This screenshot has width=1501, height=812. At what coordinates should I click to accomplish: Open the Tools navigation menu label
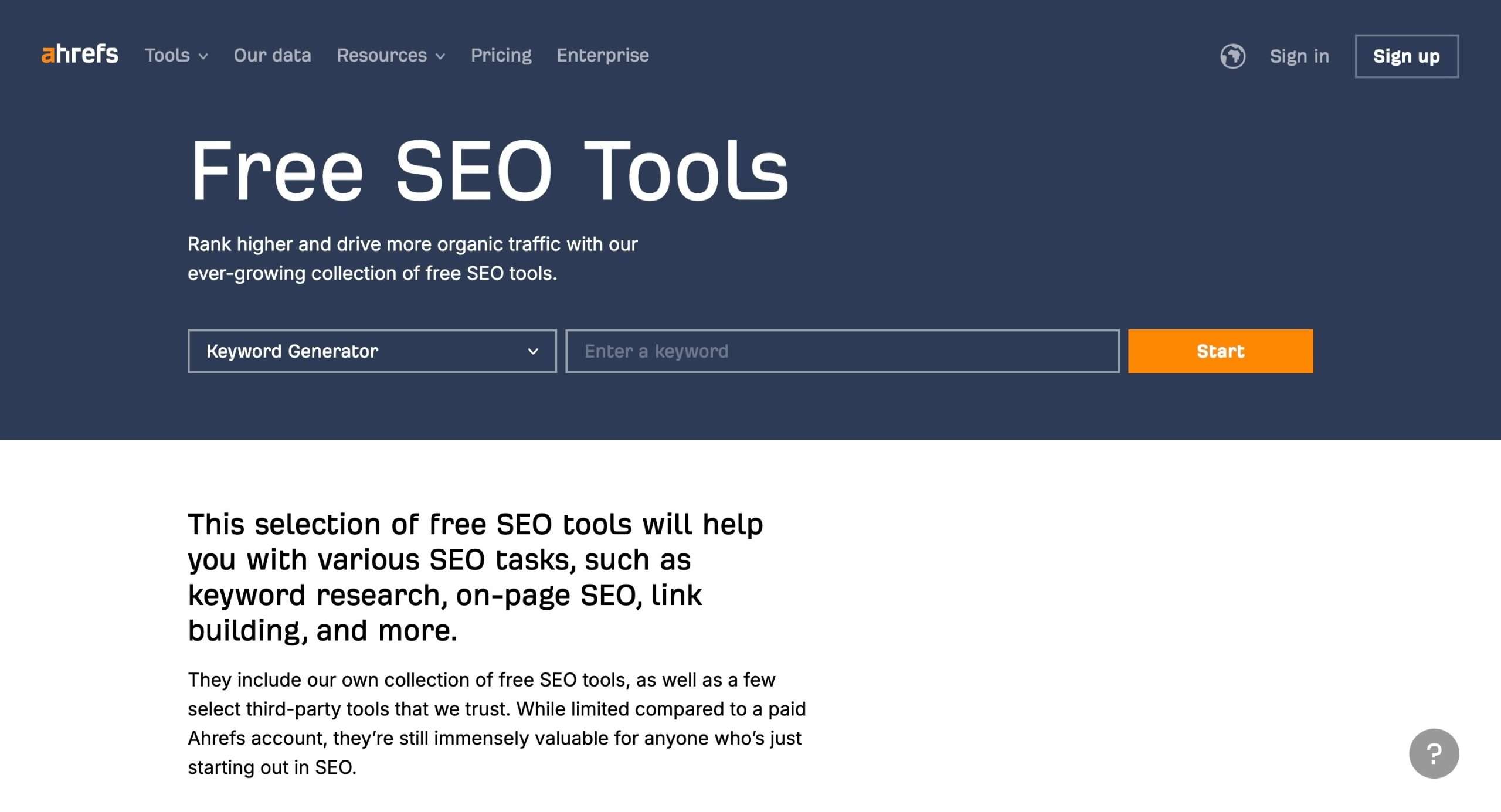(x=167, y=55)
